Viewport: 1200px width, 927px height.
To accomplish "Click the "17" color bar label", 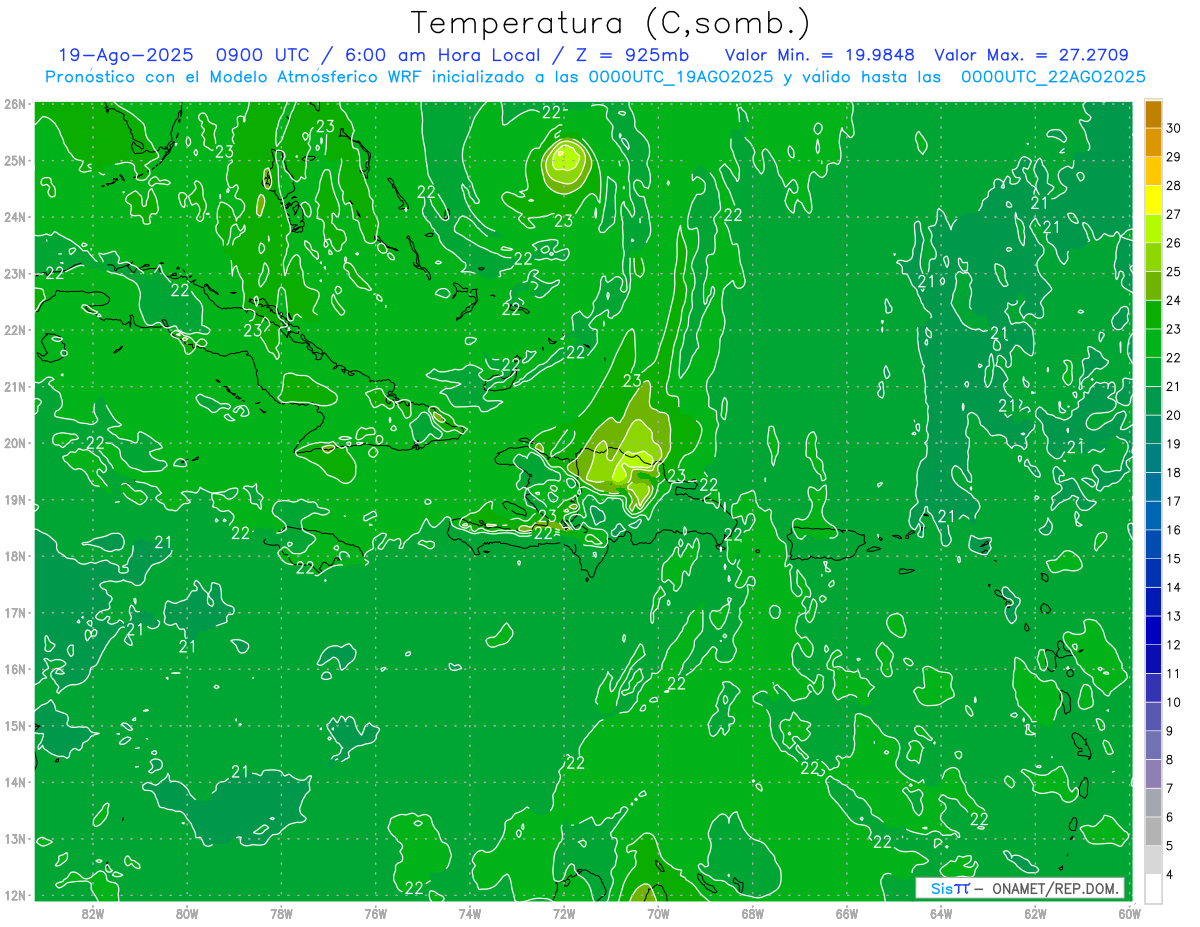I will (x=1174, y=501).
